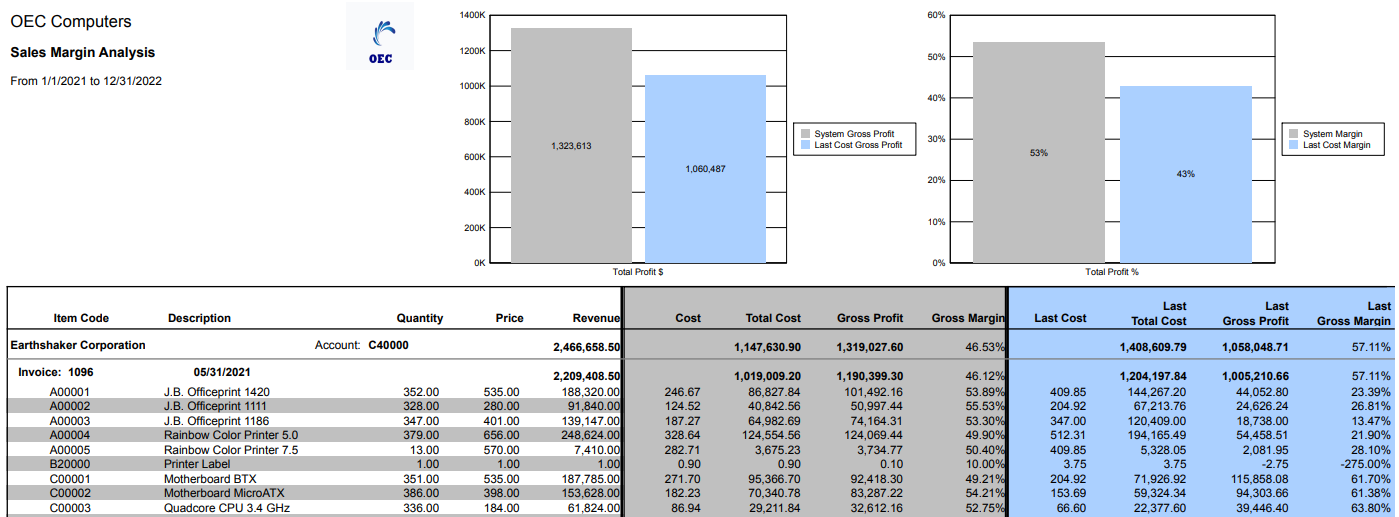Click the -275.00% last gross margin value
This screenshot has height=517, width=1399.
[x=1365, y=464]
